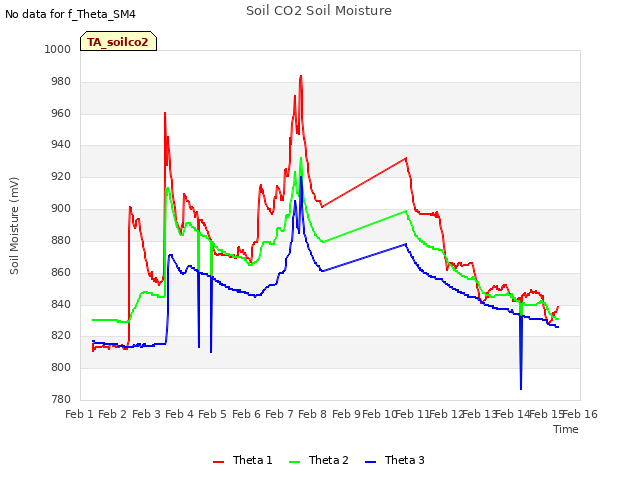This screenshot has width=640, height=480.
Task: Toggle Theta 2 legend entry
Action: (x=319, y=460)
